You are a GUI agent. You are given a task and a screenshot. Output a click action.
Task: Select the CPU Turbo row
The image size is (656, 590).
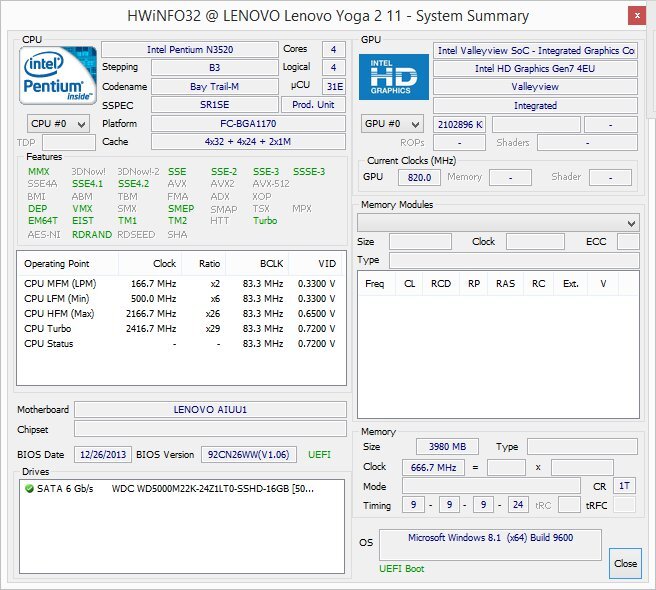[x=181, y=329]
